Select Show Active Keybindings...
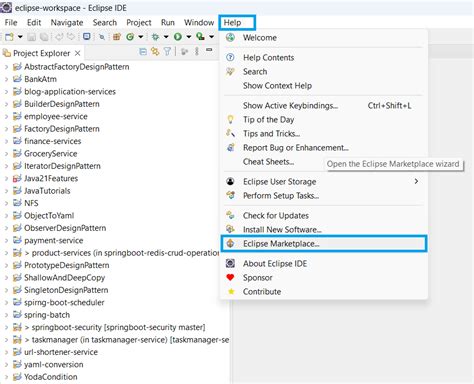The height and width of the screenshot is (384, 474). point(290,106)
